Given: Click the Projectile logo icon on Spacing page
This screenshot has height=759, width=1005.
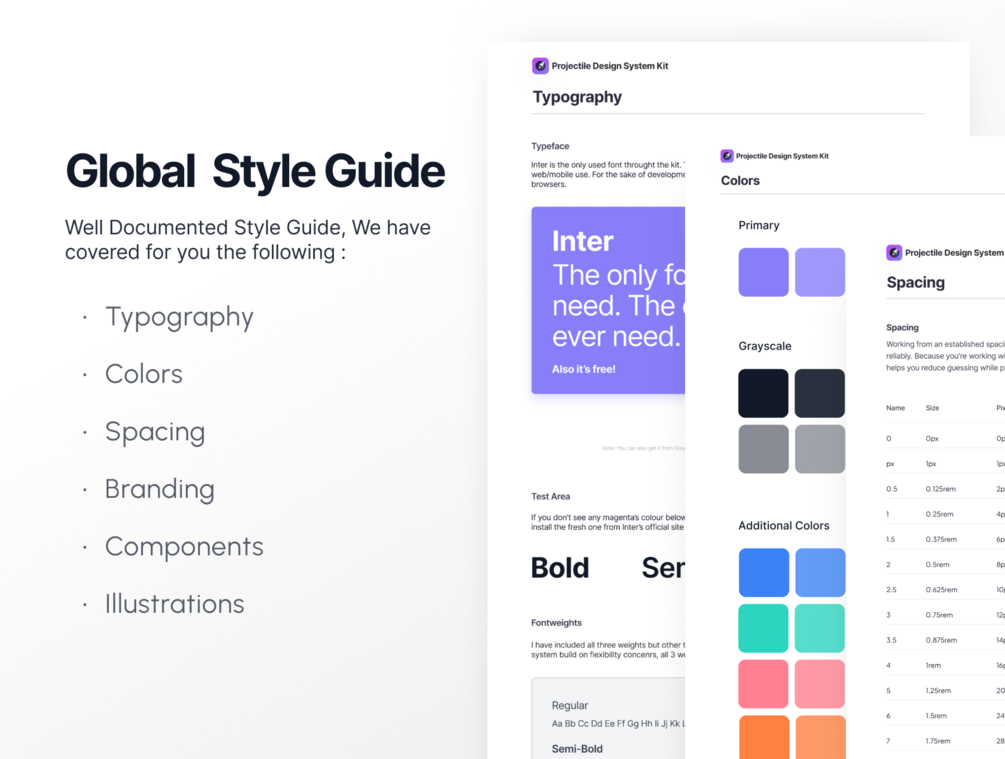Looking at the screenshot, I should pos(894,253).
